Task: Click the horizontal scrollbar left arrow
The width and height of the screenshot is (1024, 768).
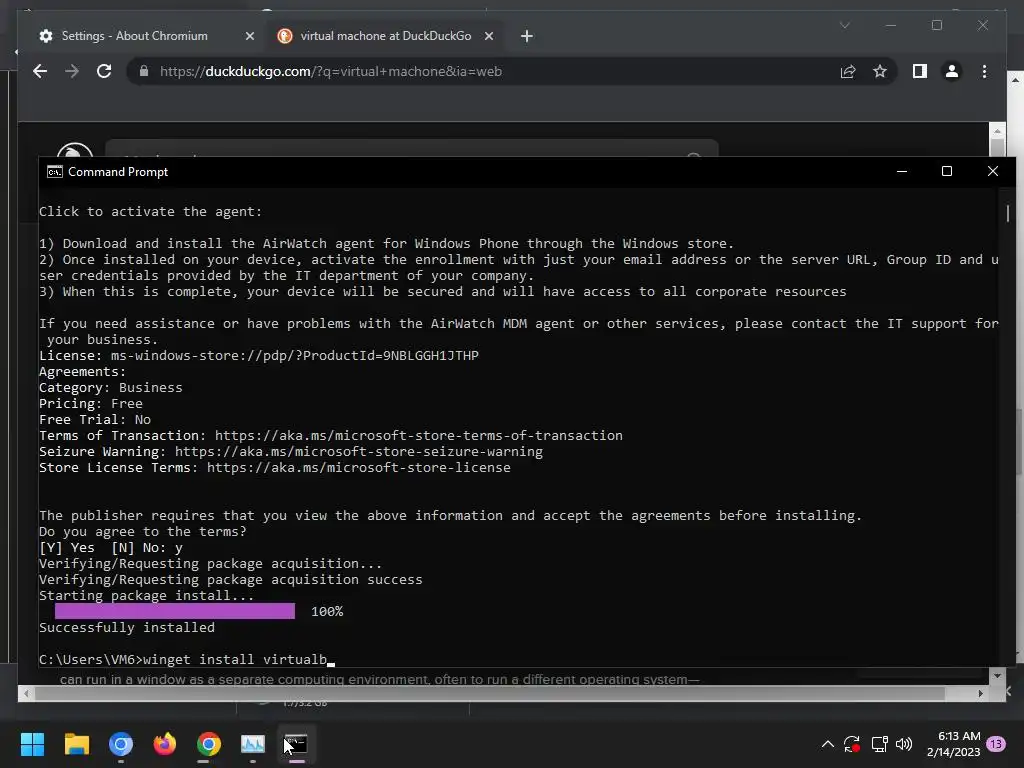Action: [25, 694]
